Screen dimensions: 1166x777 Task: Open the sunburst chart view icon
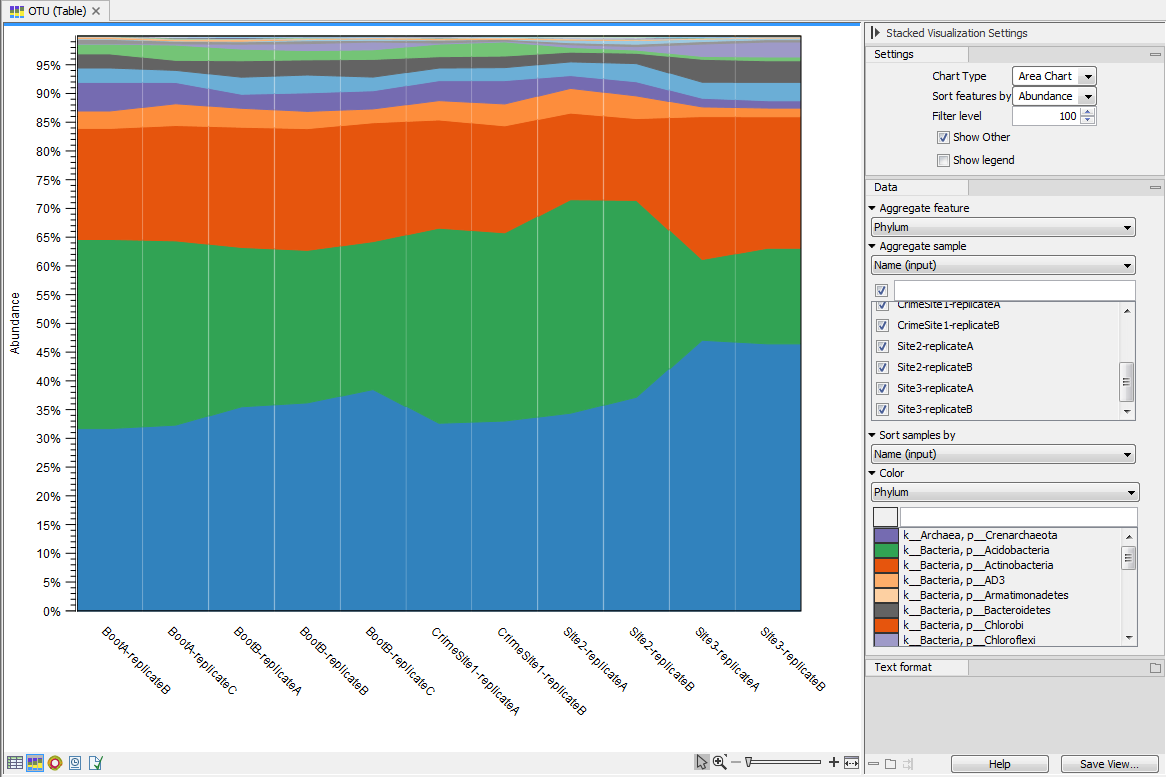coord(55,763)
